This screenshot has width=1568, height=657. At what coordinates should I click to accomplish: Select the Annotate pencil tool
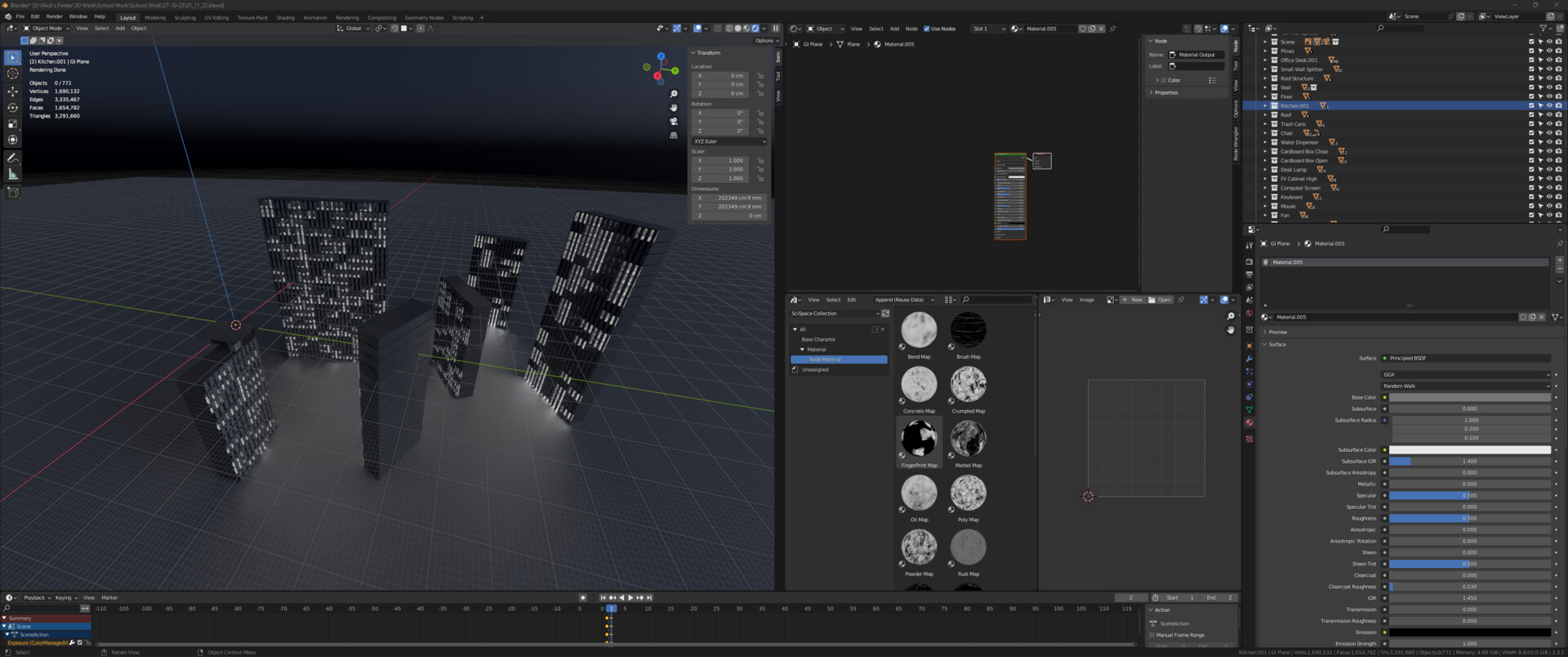[12, 158]
